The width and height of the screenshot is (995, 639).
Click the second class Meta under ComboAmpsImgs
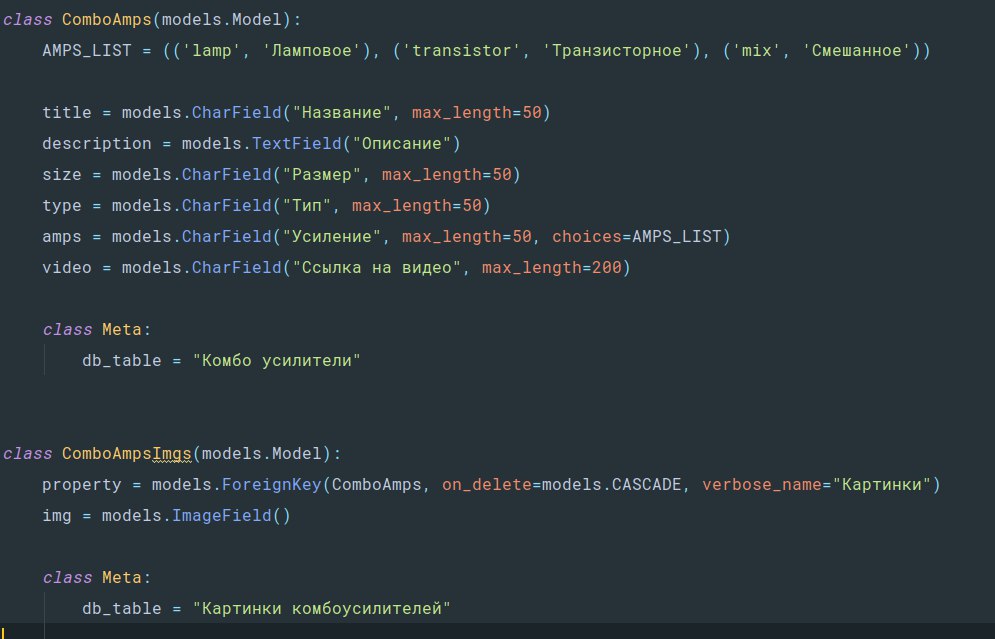96,578
